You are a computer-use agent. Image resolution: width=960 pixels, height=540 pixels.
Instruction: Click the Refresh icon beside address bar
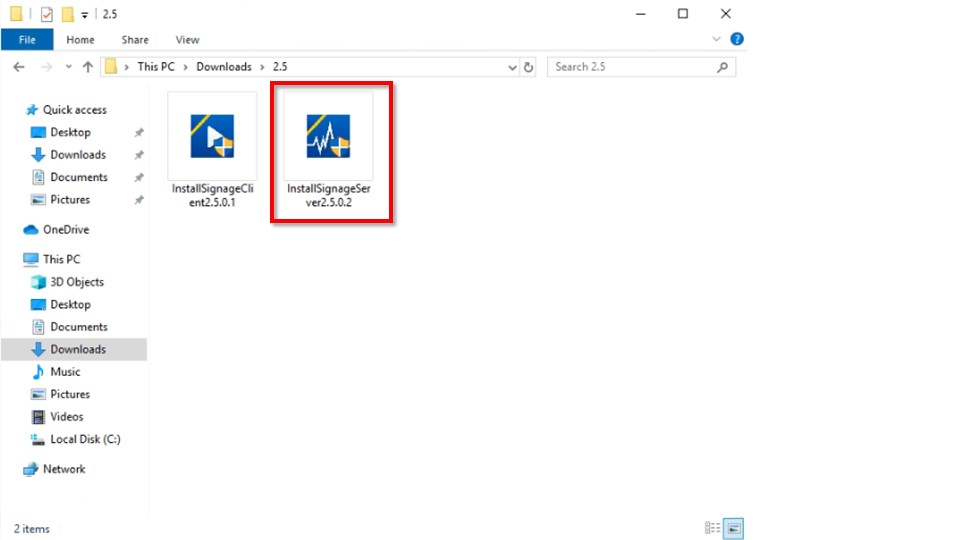tap(529, 67)
